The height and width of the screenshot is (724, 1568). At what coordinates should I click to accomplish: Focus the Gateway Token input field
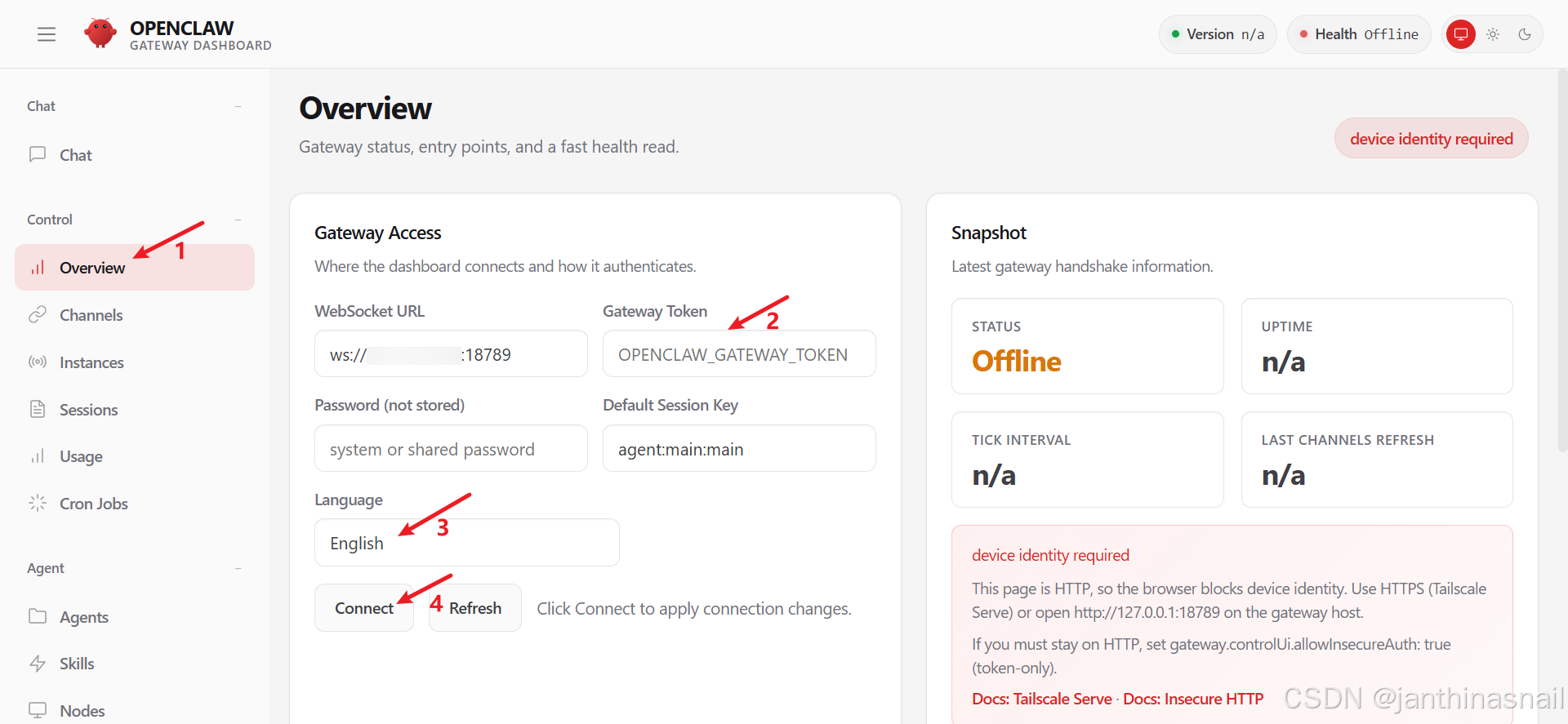pos(739,354)
